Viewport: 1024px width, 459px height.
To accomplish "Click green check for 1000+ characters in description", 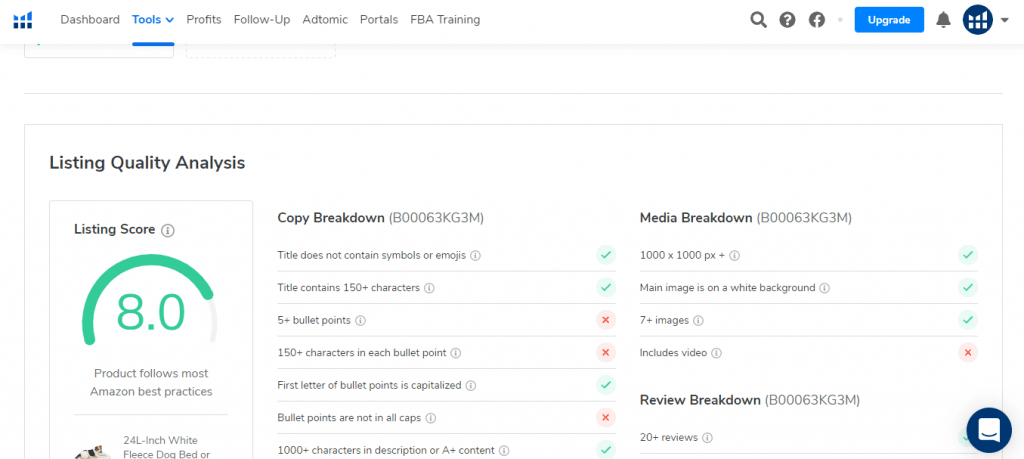I will (605, 449).
